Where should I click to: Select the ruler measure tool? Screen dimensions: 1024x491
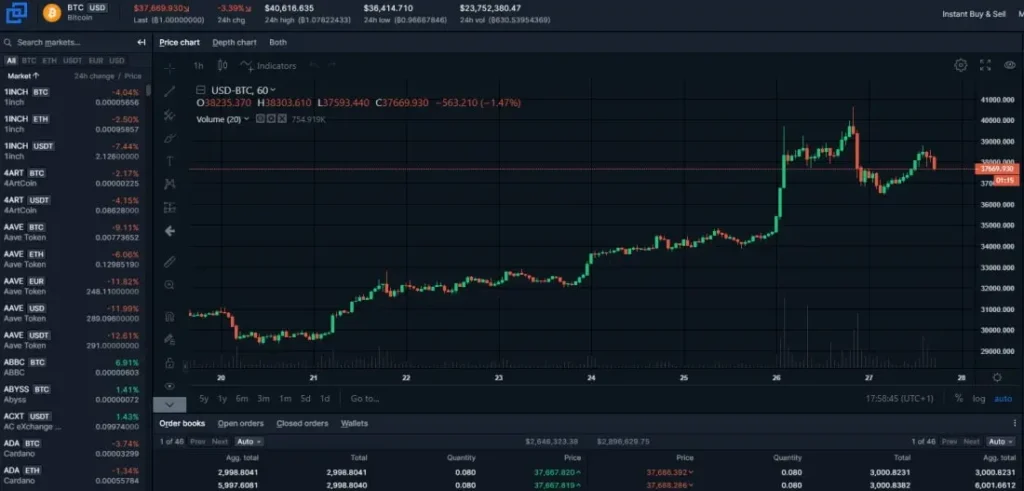[x=169, y=262]
